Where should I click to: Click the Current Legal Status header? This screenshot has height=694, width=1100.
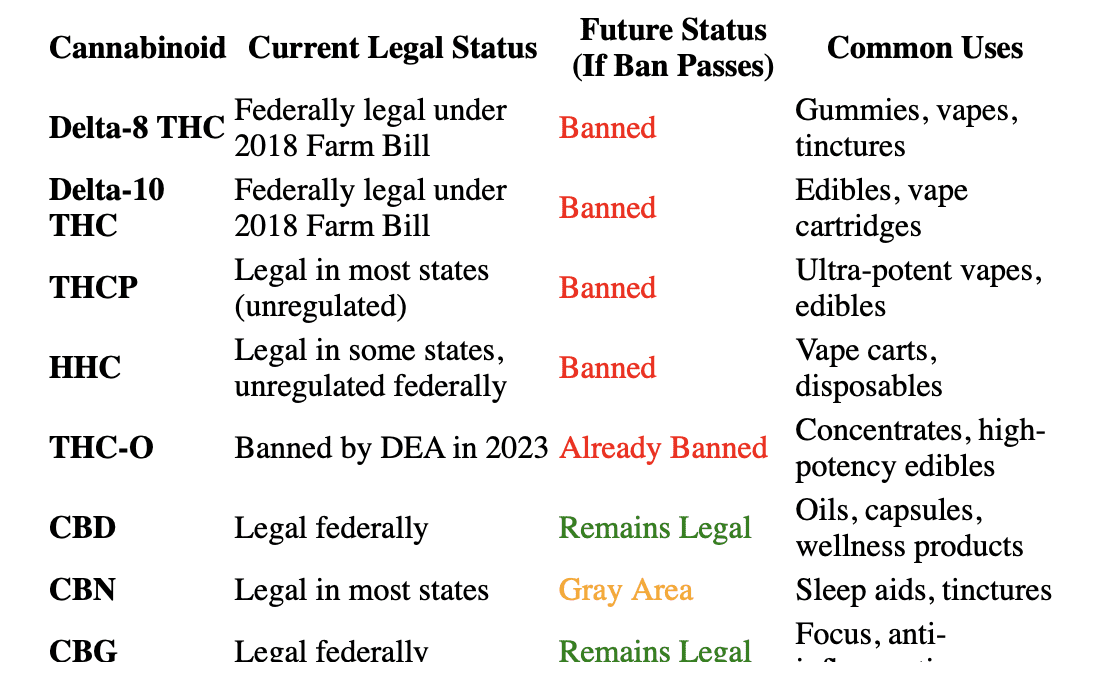pos(392,48)
